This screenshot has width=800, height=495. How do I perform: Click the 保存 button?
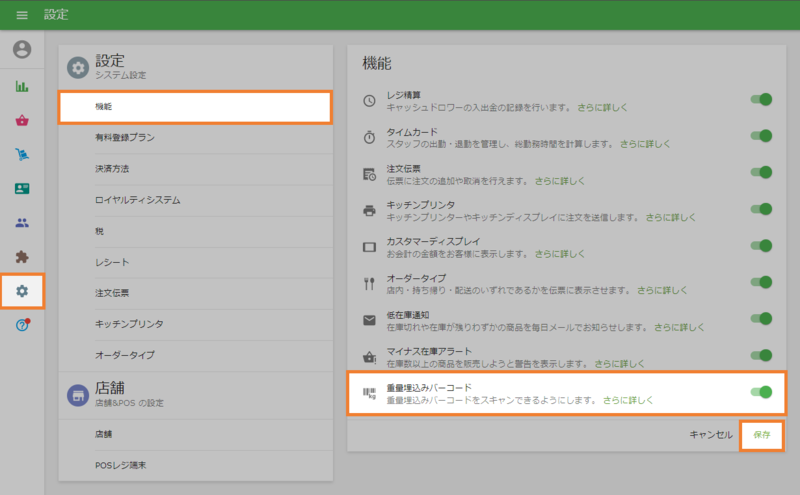point(762,435)
